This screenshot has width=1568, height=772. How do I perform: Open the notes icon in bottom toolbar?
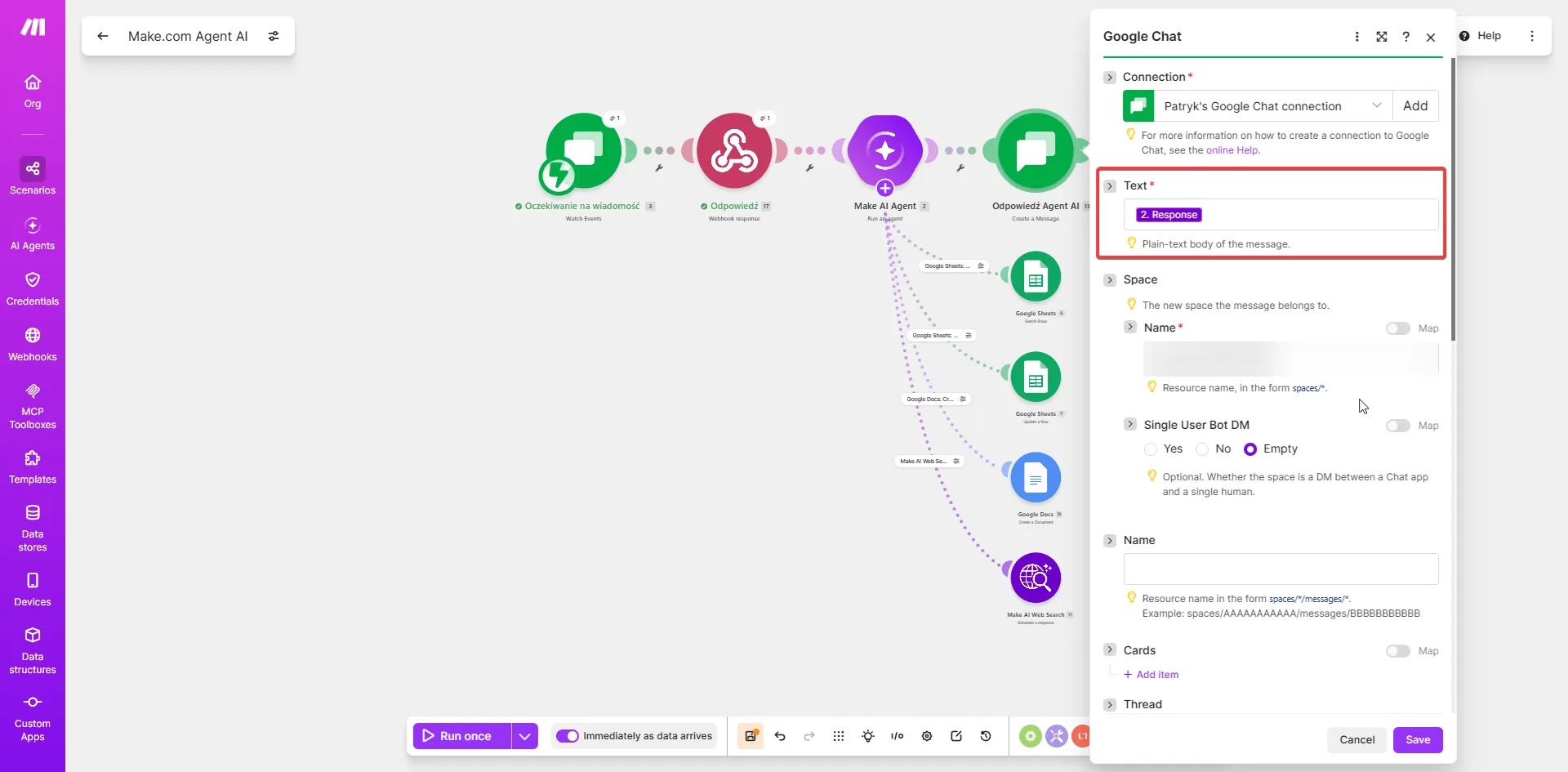click(956, 736)
